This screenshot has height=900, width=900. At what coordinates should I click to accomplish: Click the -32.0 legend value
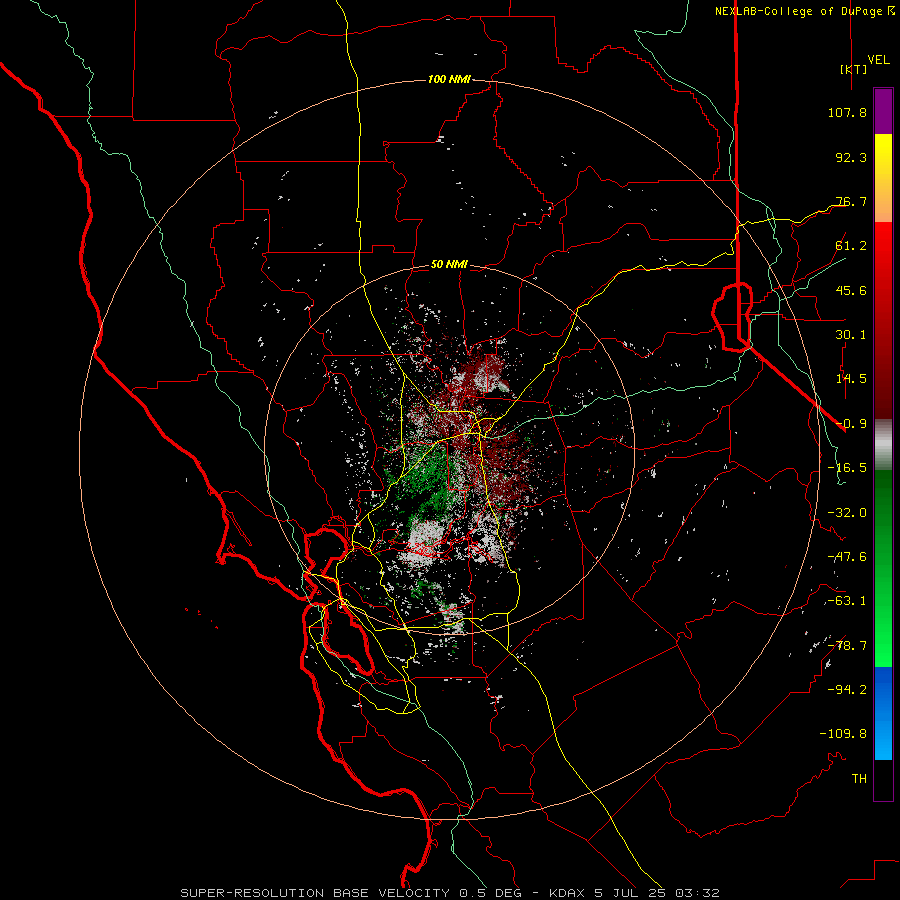(x=847, y=513)
